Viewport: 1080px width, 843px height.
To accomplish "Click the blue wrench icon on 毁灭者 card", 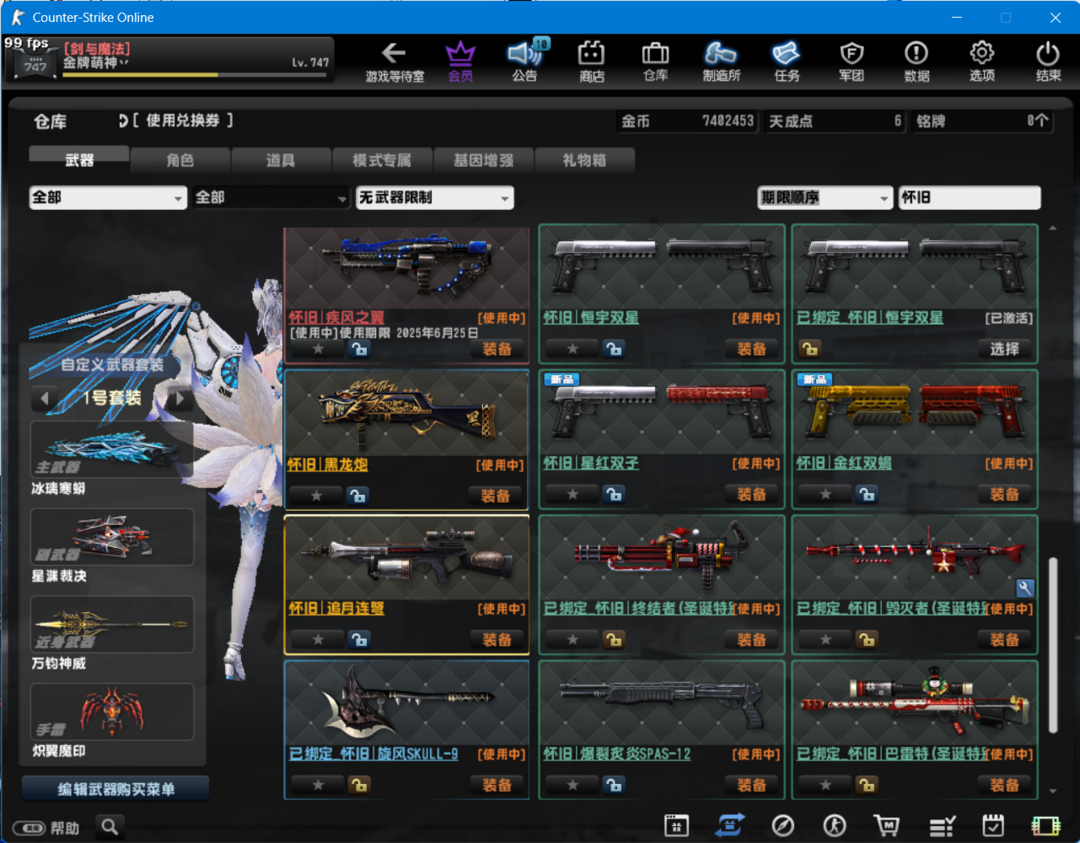I will tap(1025, 587).
